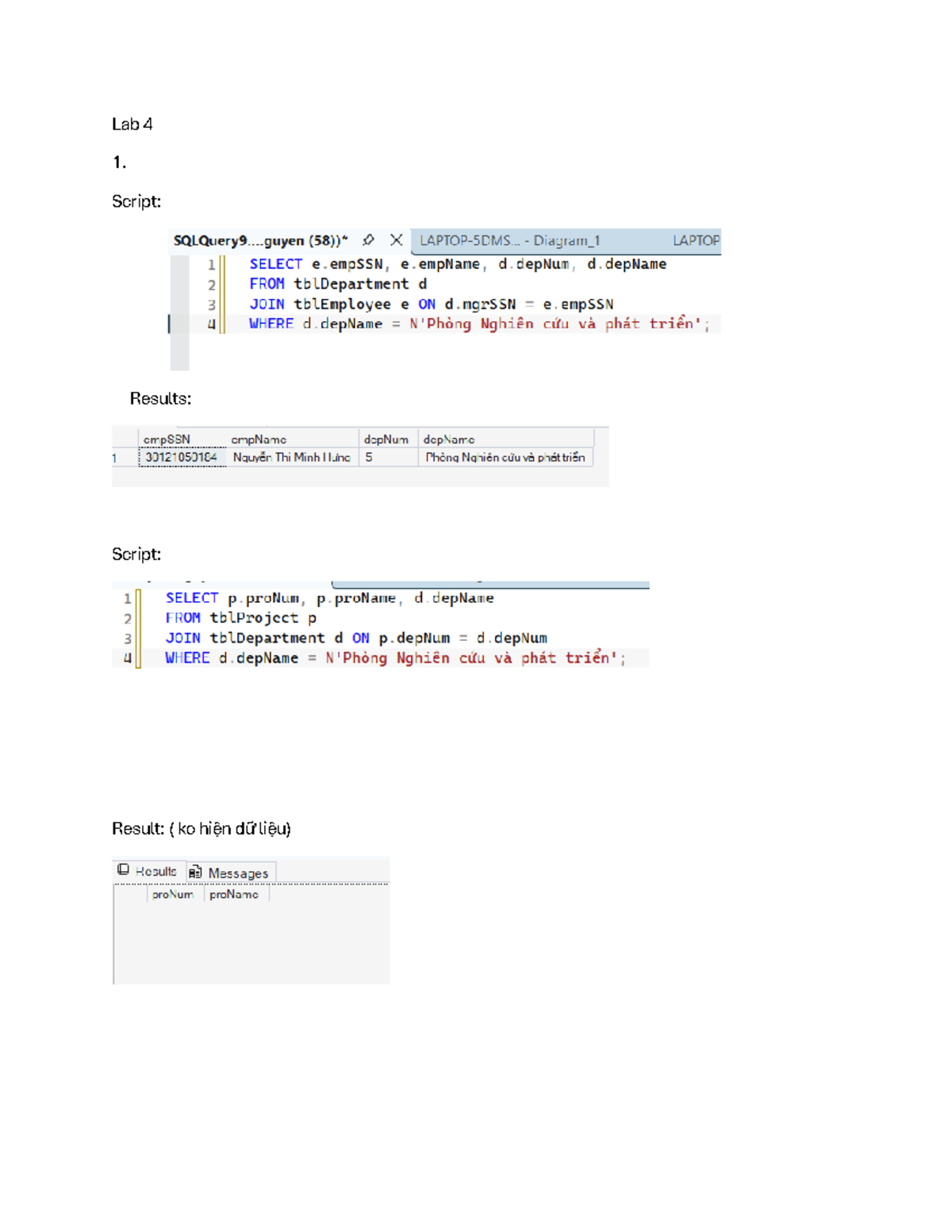Click the 'Results:' label

tap(160, 399)
